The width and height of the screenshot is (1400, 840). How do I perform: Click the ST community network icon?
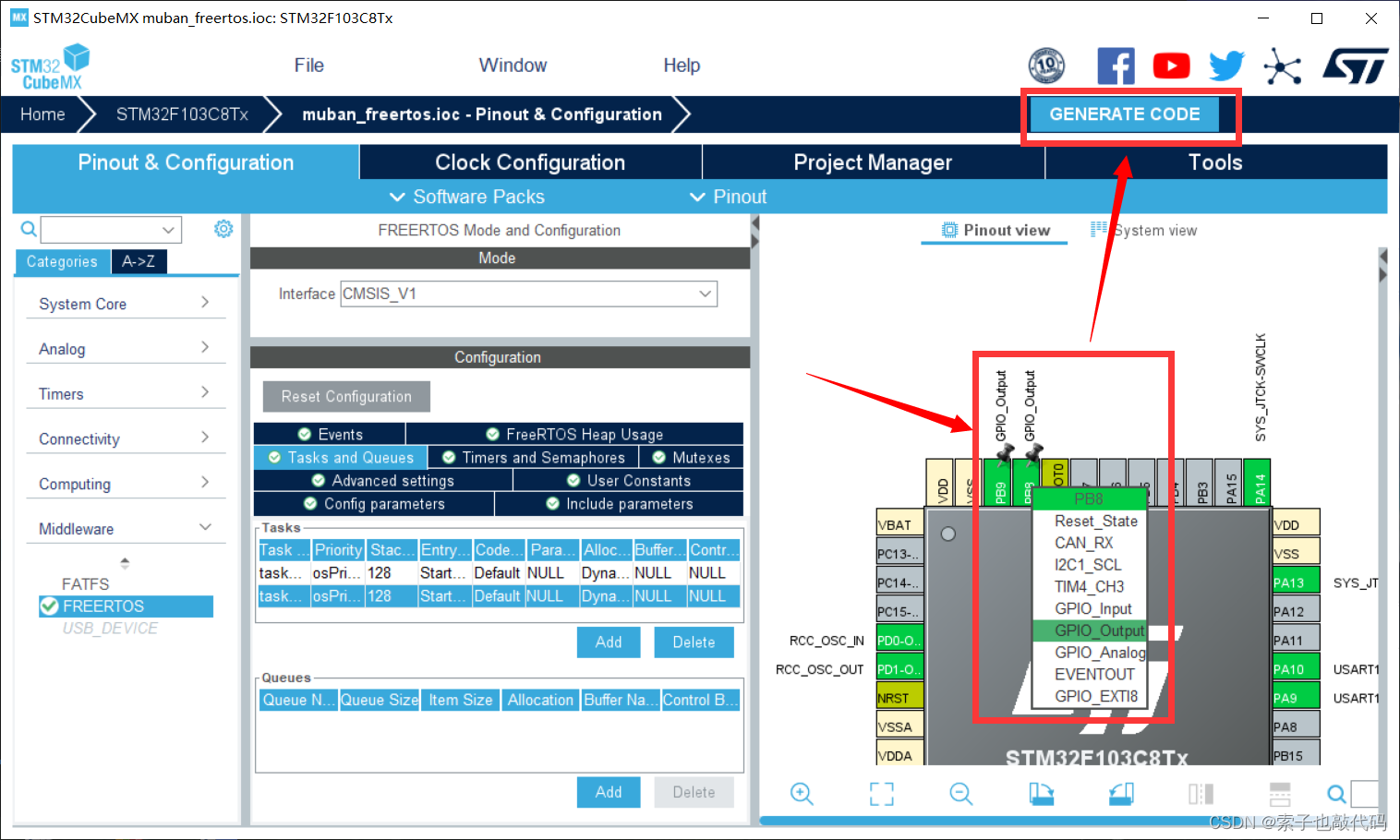[1282, 66]
